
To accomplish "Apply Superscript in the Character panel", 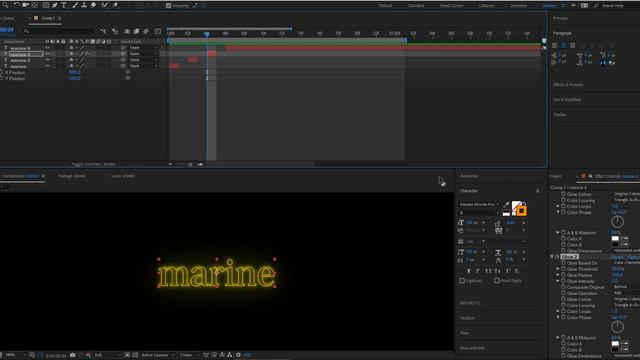I will [x=508, y=271].
